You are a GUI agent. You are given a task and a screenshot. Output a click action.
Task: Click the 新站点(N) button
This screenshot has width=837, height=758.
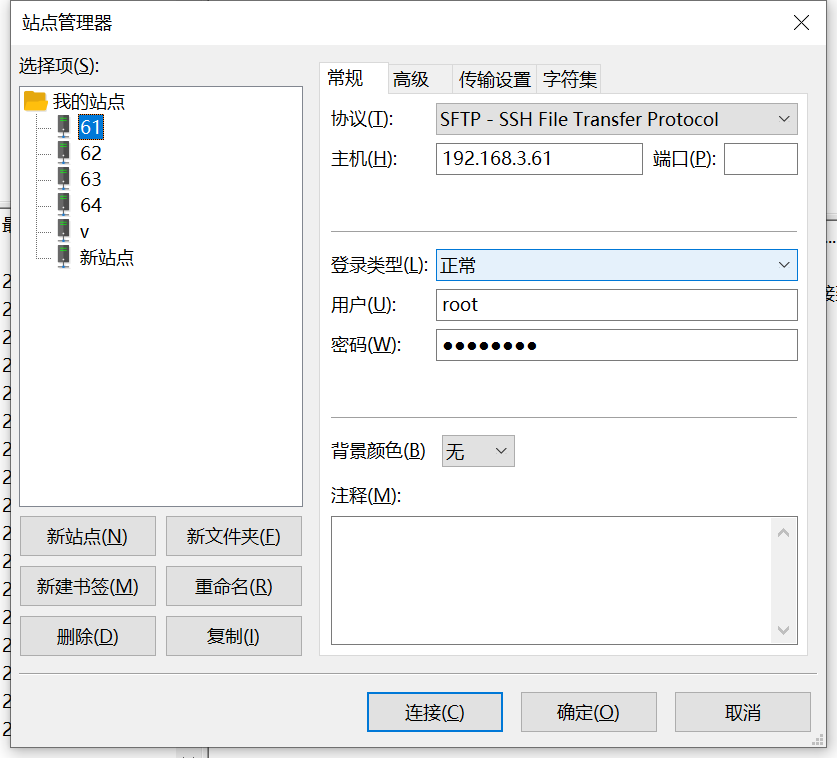click(x=88, y=536)
